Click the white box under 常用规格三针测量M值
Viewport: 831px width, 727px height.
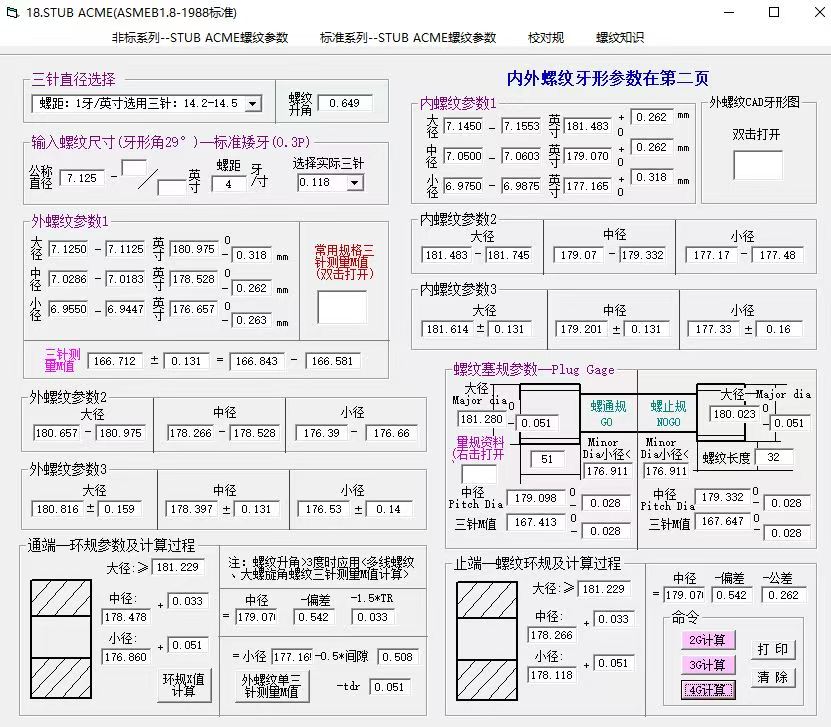[x=342, y=307]
